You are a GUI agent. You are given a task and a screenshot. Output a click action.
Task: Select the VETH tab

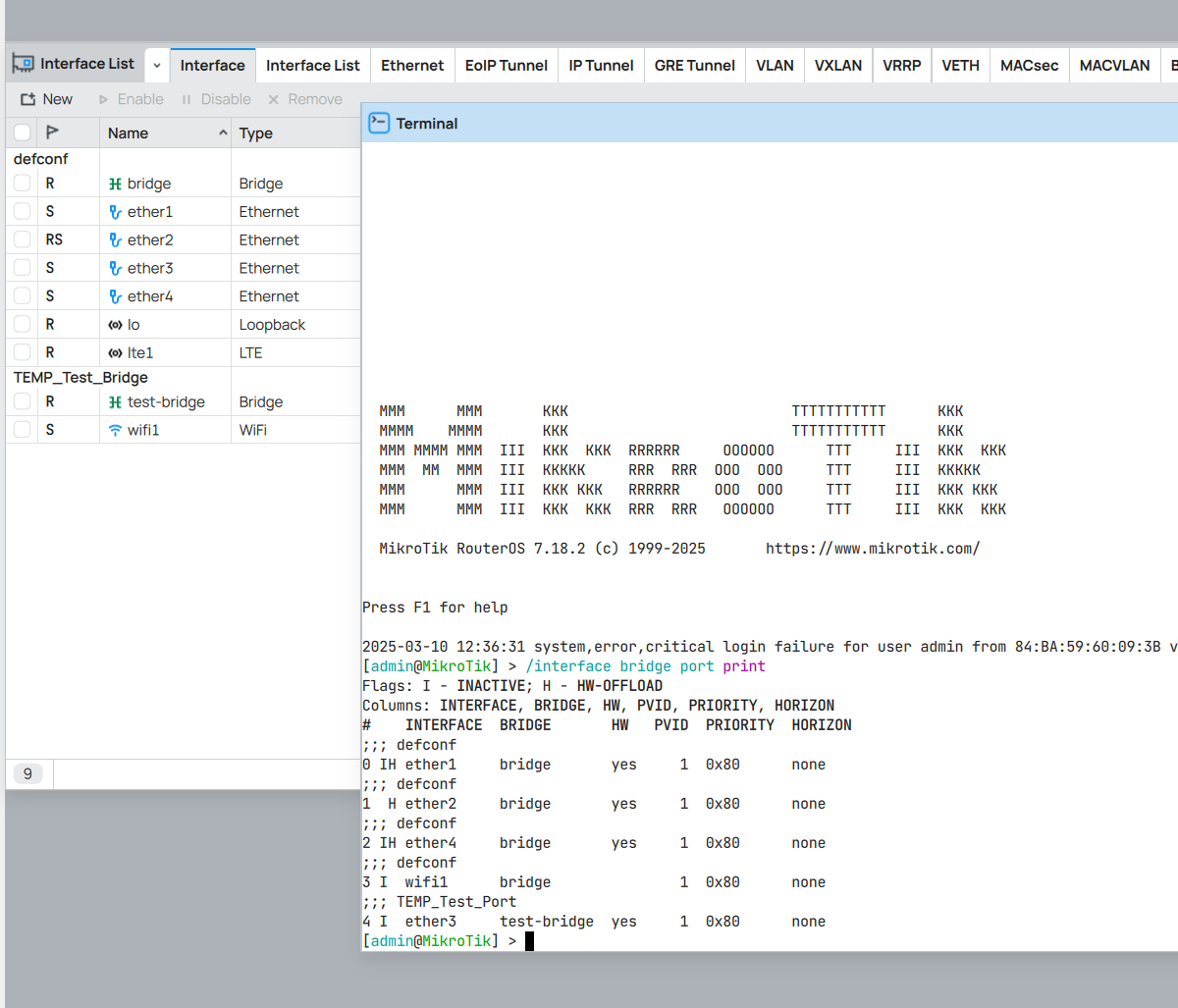960,65
